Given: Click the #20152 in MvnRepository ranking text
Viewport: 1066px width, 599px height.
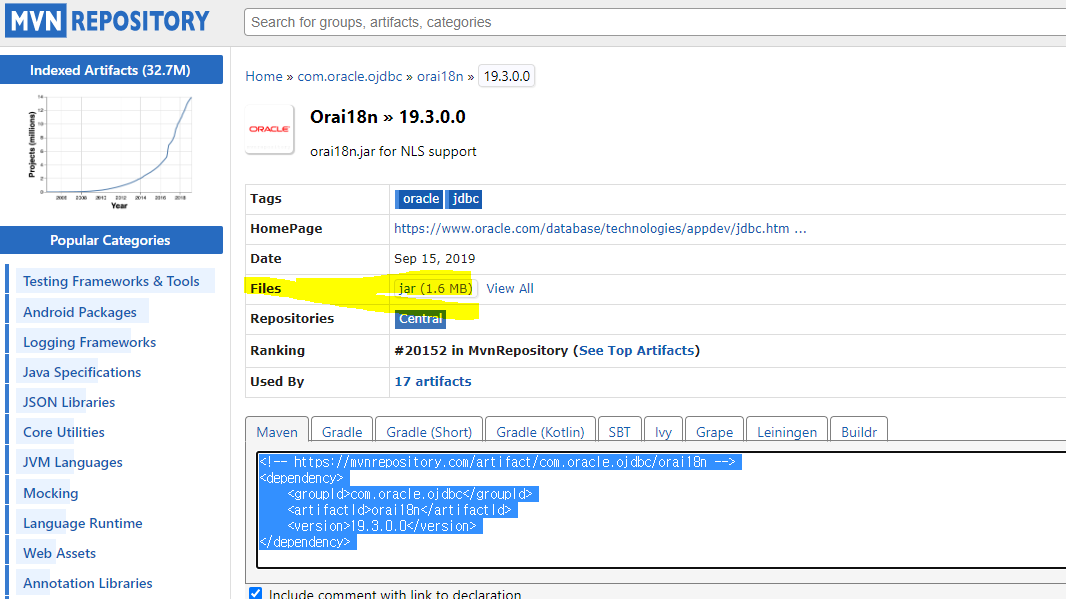Looking at the screenshot, I should (x=481, y=350).
